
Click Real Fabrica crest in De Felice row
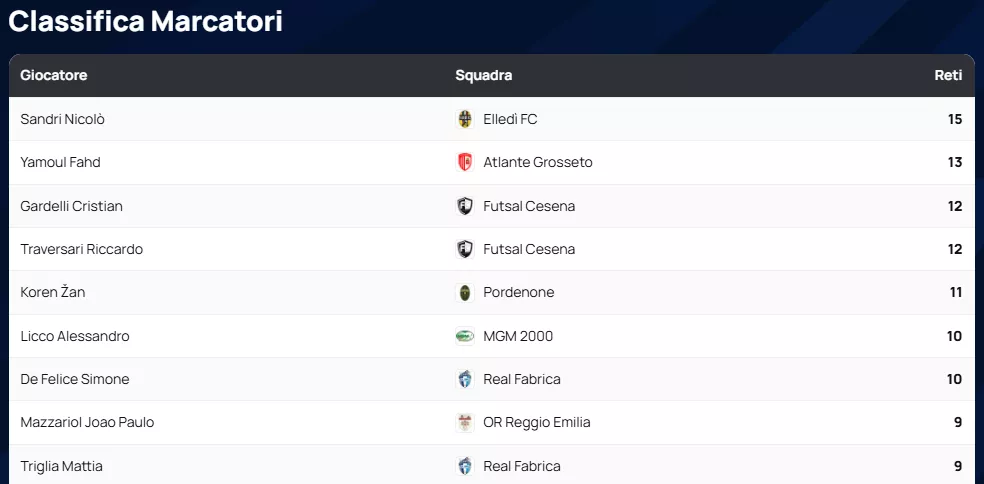coord(464,379)
